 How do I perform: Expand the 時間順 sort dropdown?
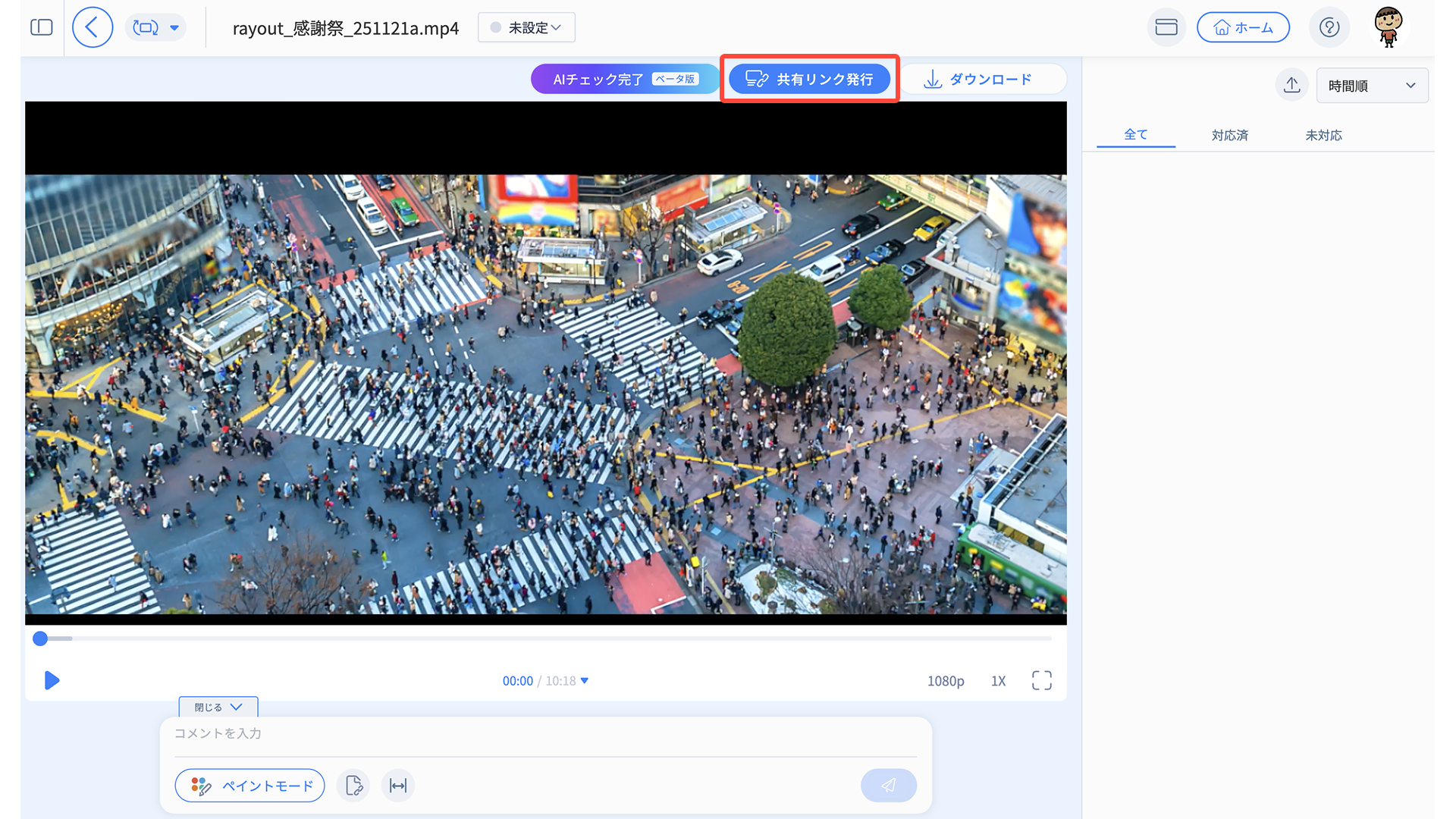point(1372,86)
